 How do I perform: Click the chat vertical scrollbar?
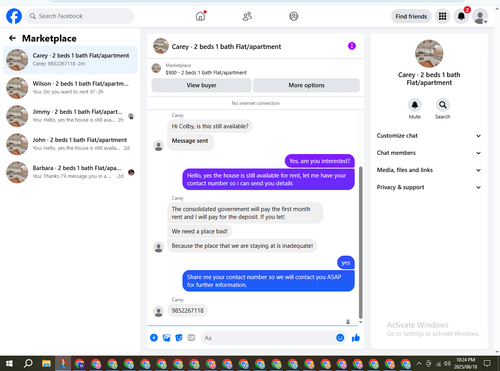click(360, 243)
